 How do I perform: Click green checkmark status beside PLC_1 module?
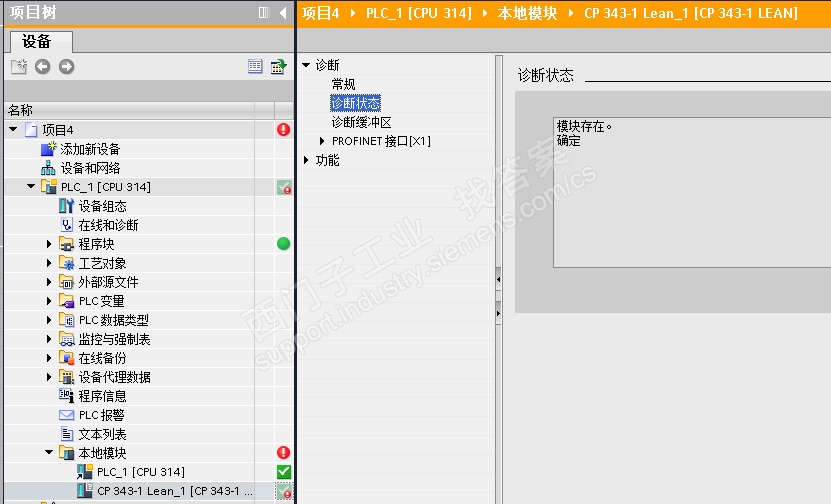point(284,472)
